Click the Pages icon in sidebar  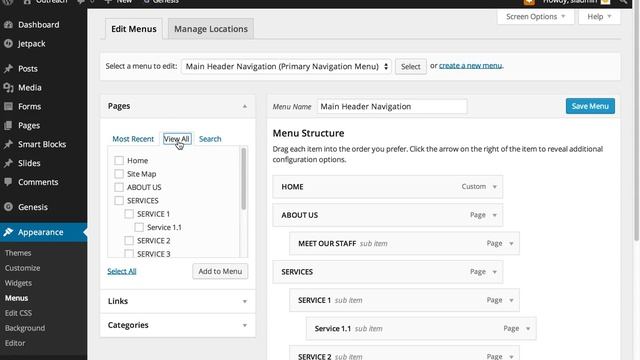[8, 125]
